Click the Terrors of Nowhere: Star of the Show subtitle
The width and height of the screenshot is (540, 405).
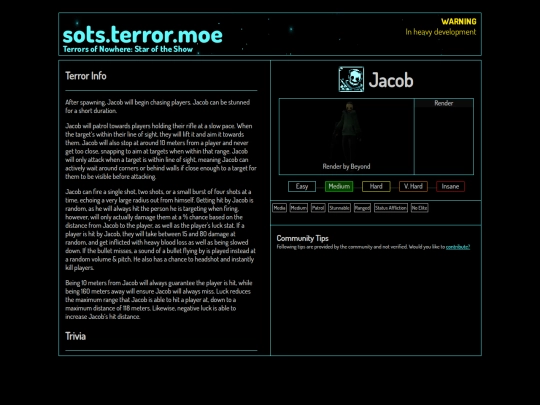128,49
